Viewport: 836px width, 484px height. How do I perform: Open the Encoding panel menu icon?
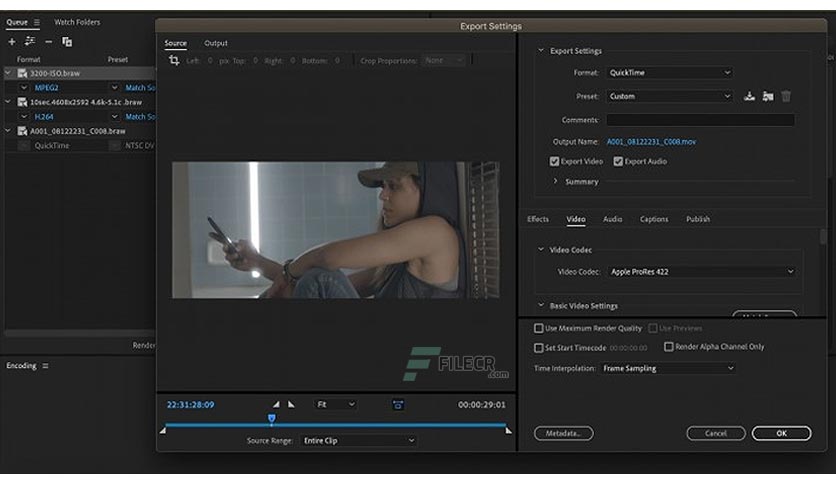click(45, 366)
